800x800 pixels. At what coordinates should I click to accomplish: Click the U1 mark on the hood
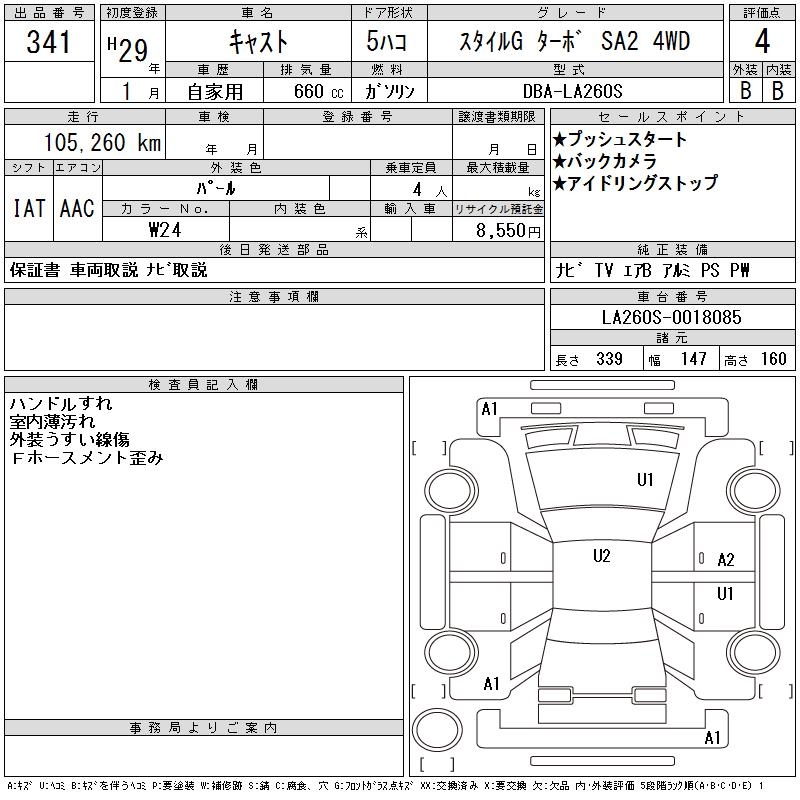(645, 480)
